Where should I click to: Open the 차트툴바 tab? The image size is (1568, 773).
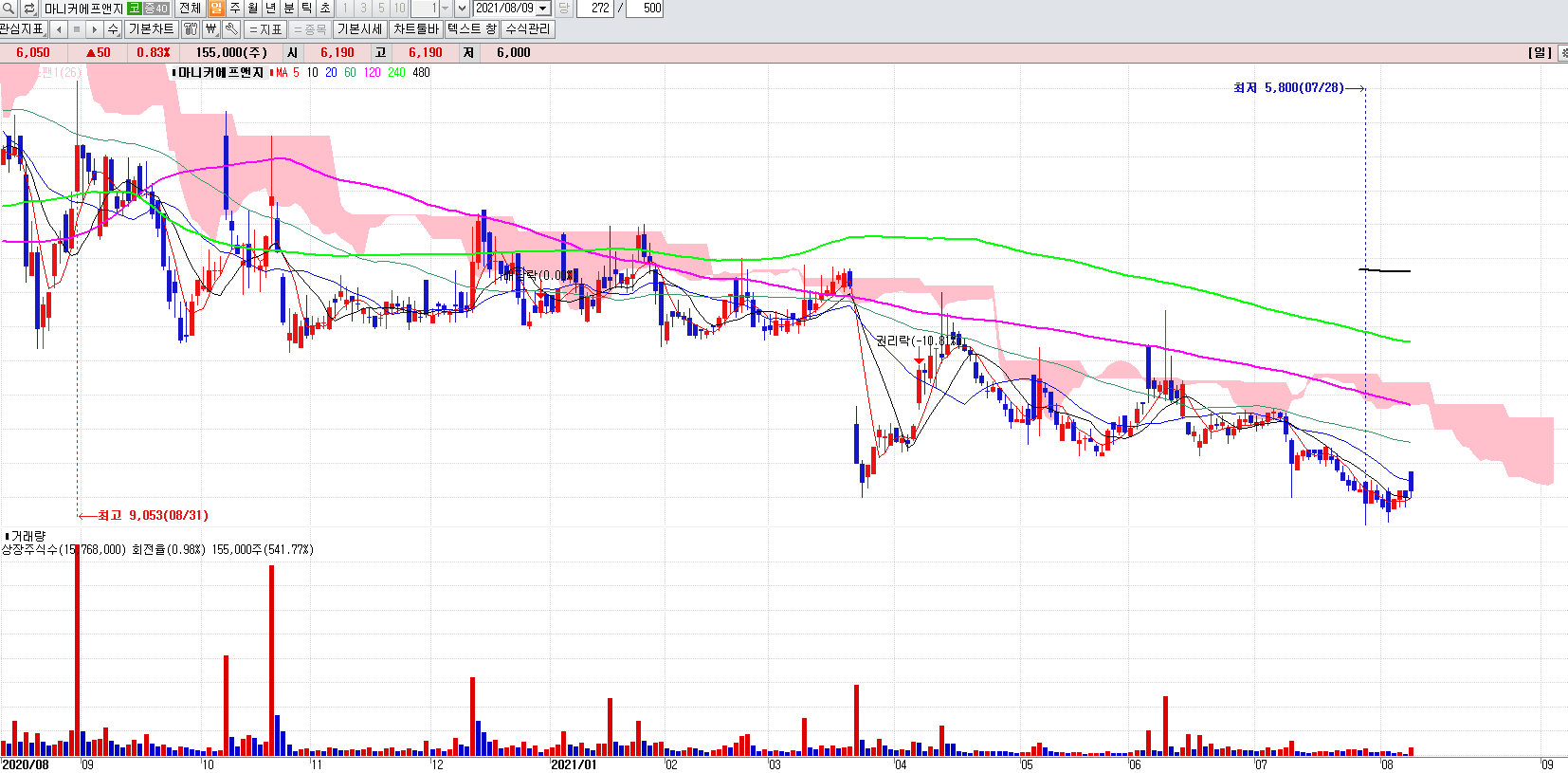point(416,29)
